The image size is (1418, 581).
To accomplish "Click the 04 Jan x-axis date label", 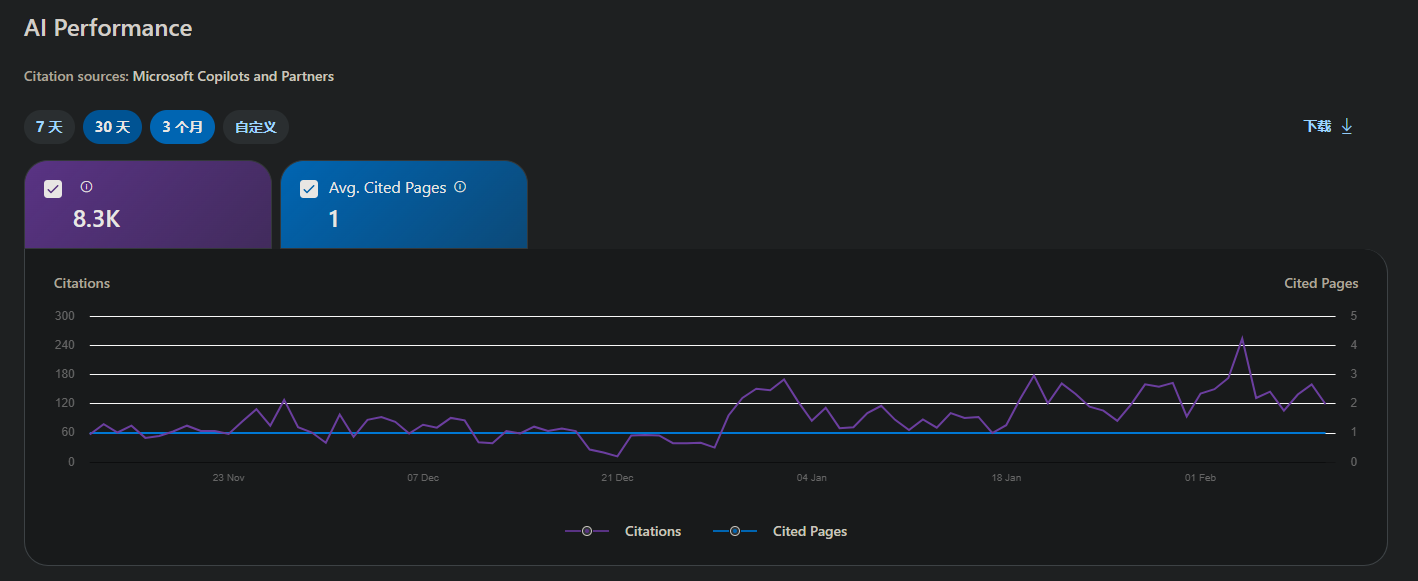I will coord(811,478).
